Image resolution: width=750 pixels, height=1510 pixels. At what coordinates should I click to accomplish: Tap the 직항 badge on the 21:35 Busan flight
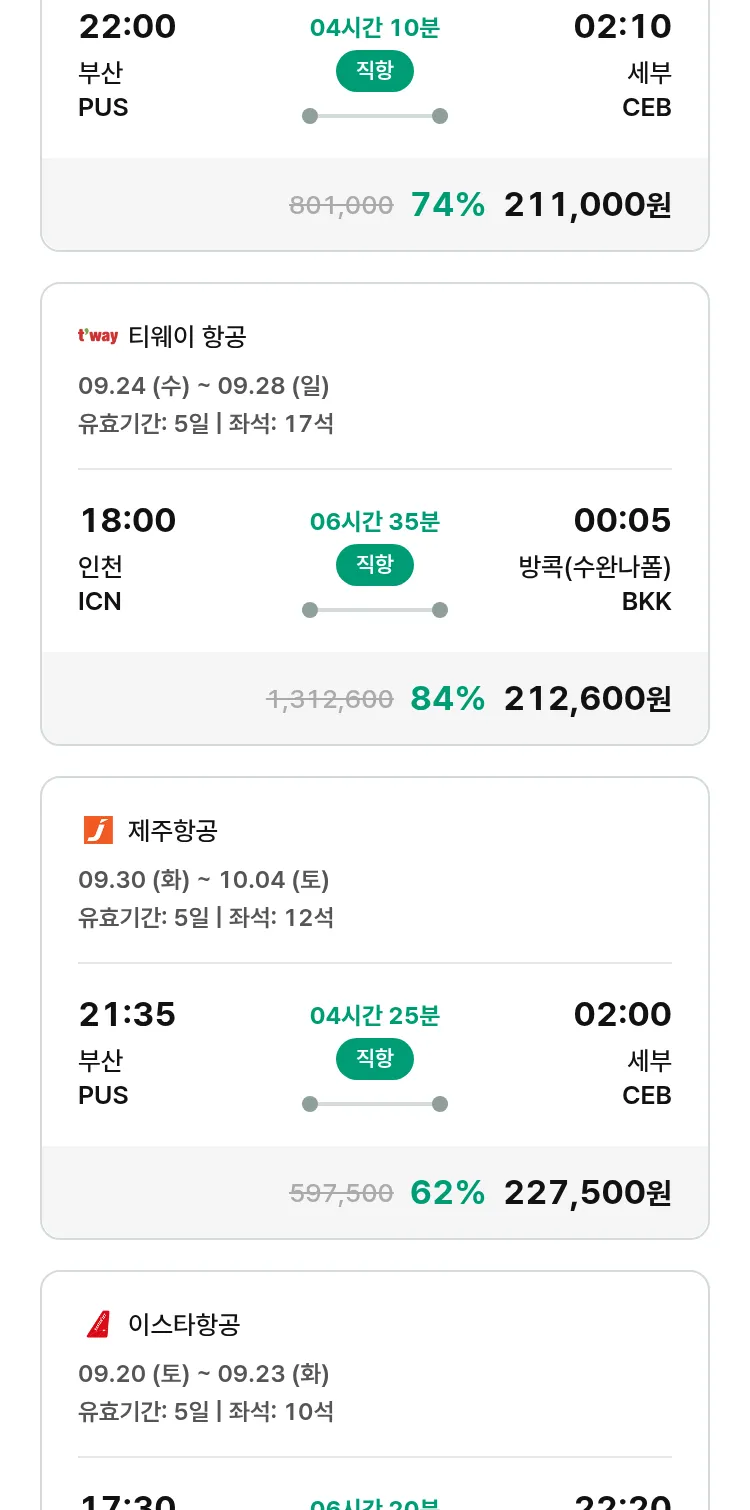coord(374,1059)
